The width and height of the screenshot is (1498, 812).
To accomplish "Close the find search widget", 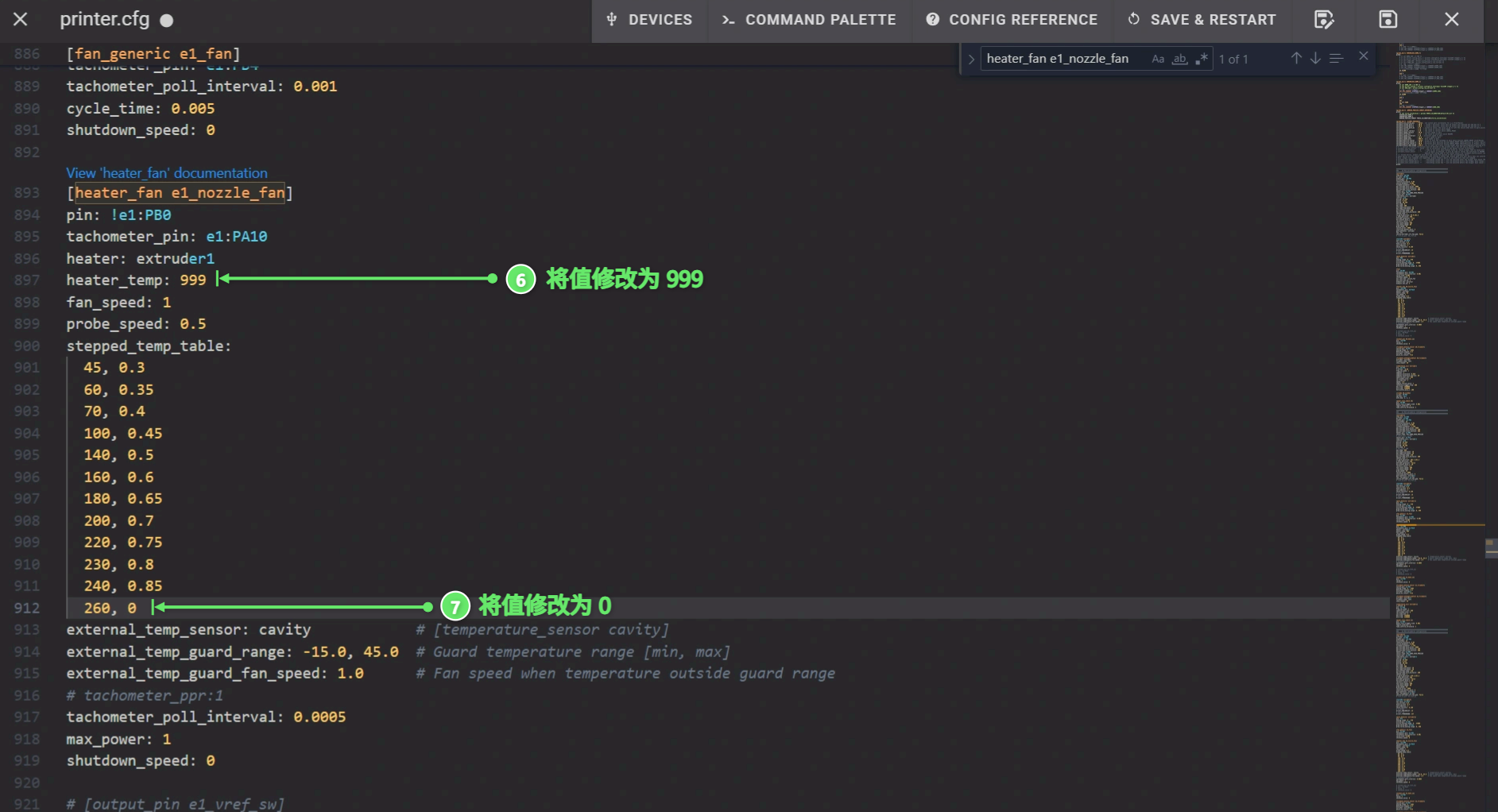I will coord(1364,56).
